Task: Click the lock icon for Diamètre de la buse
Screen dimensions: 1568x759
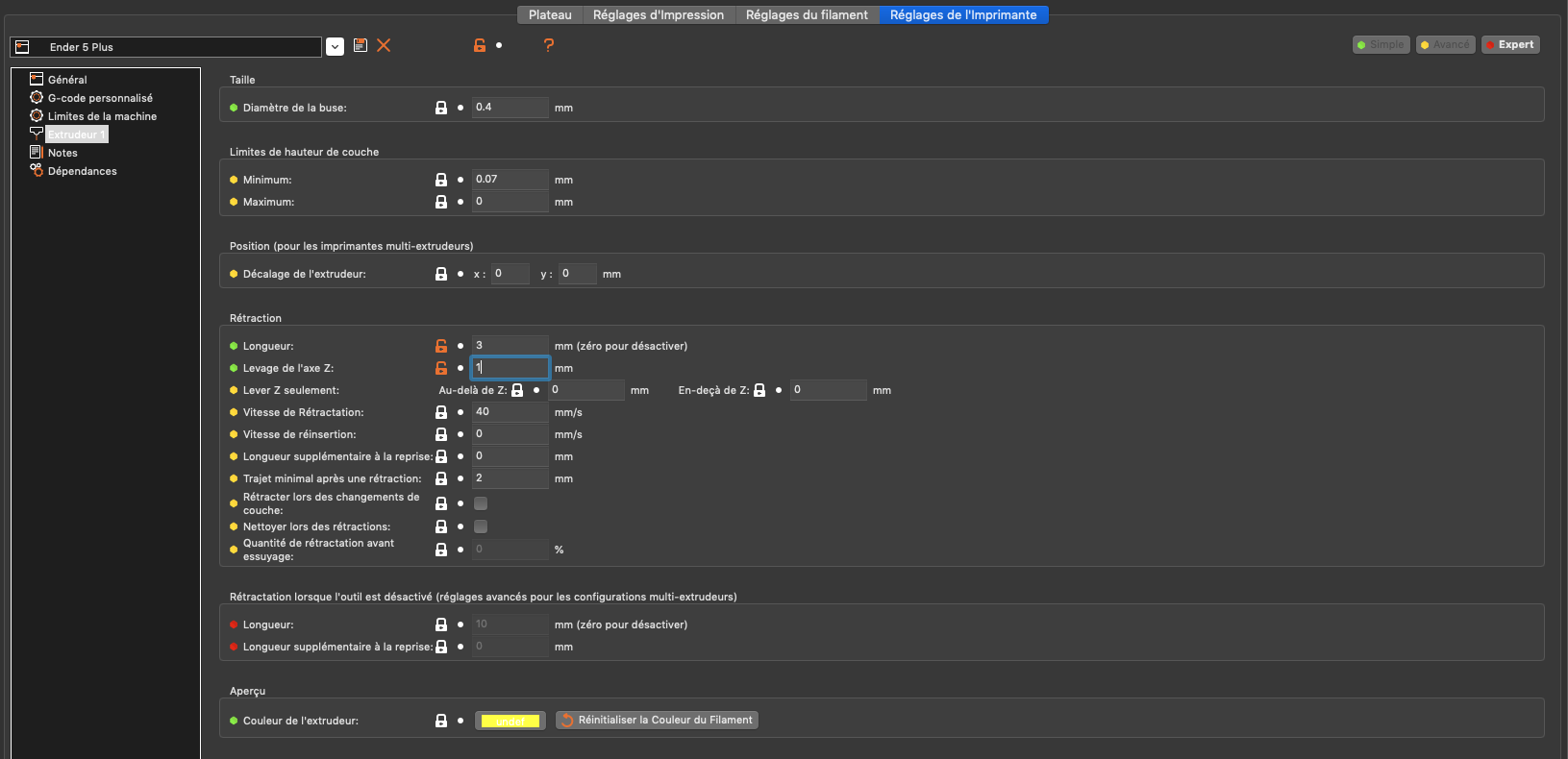Action: pyautogui.click(x=441, y=108)
